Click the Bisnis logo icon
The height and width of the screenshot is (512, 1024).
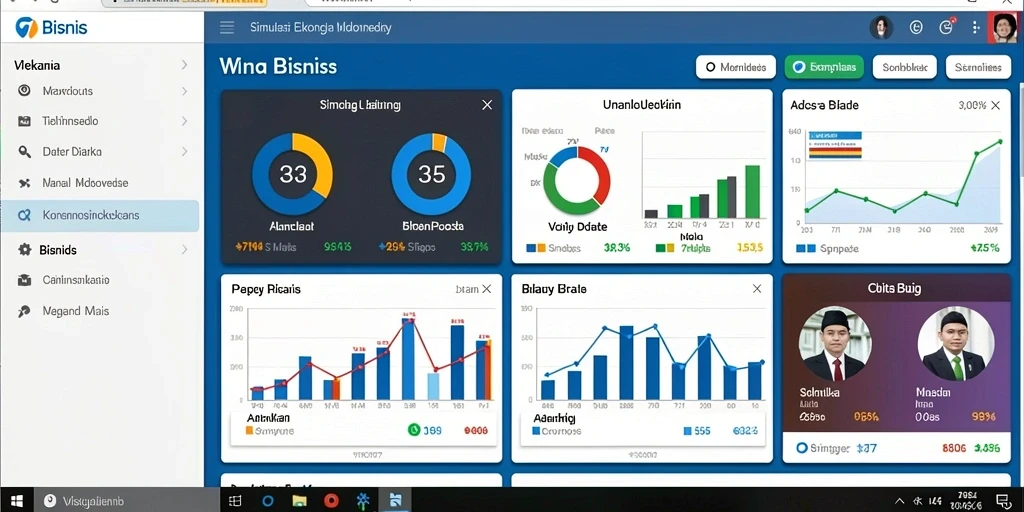pos(27,27)
